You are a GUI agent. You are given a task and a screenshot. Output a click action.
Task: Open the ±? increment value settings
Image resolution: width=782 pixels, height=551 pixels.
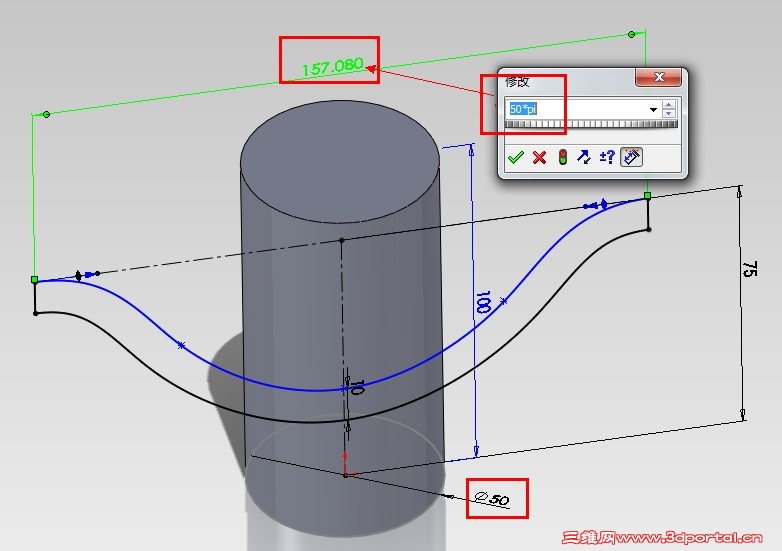[x=607, y=157]
